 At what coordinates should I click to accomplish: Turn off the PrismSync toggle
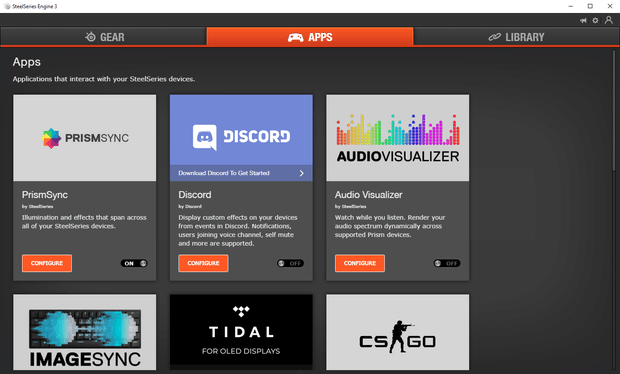pos(134,263)
